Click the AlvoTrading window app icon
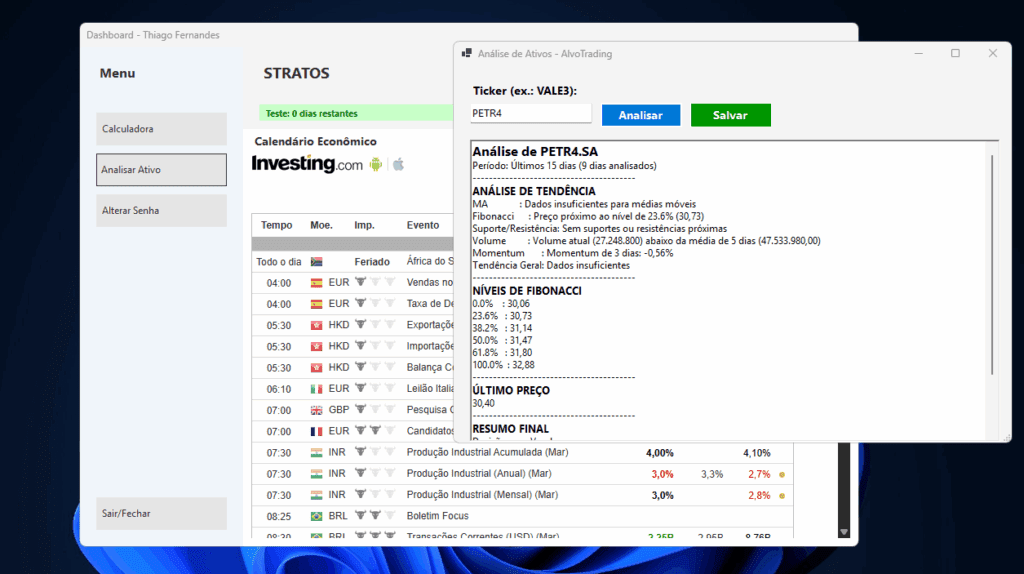The width and height of the screenshot is (1024, 574). tap(466, 54)
